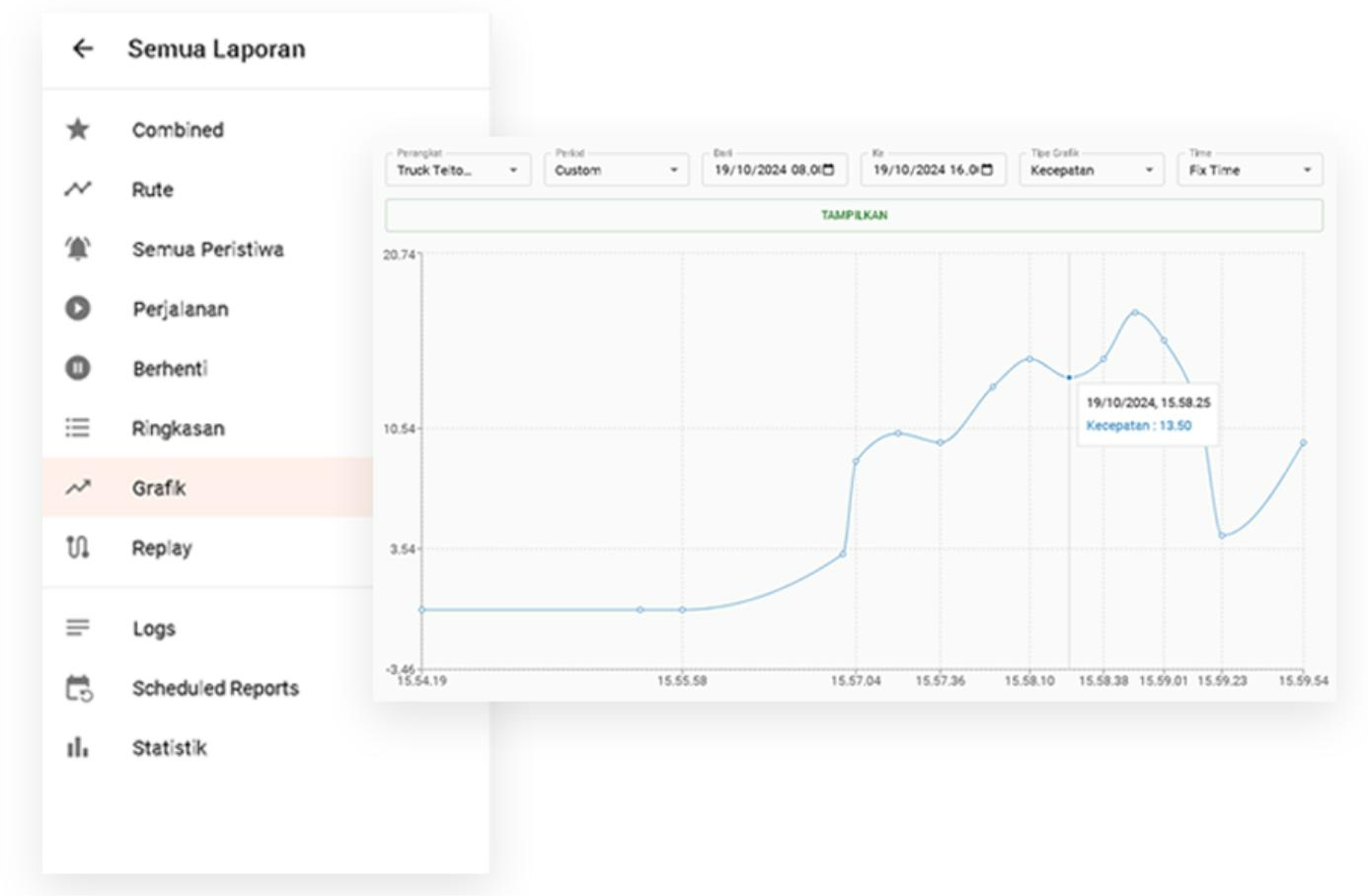Click the Dari start date field
Screen dimensions: 1368x896
pos(766,170)
